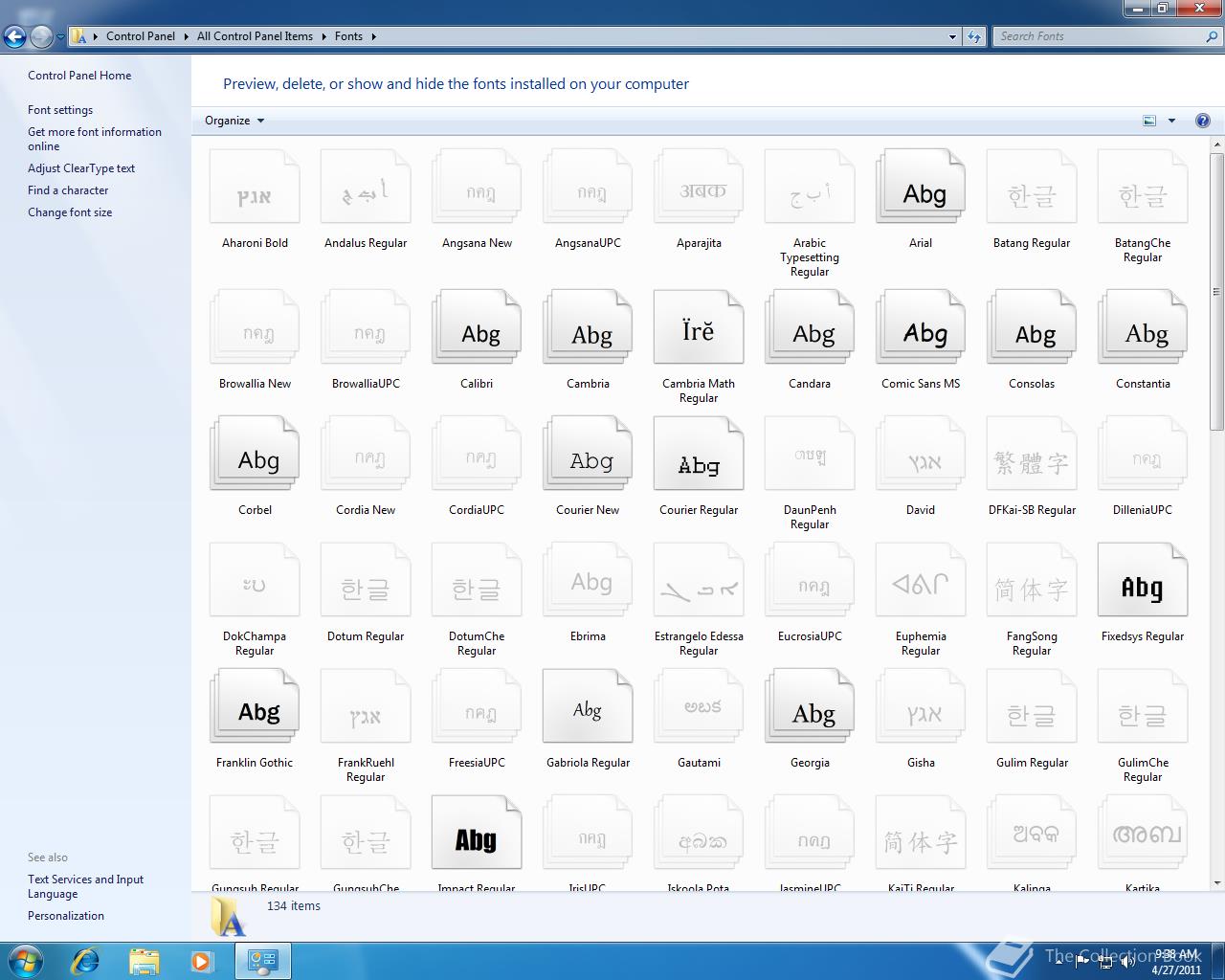The width and height of the screenshot is (1225, 980).
Task: Select the Arial font icon
Action: click(x=921, y=187)
